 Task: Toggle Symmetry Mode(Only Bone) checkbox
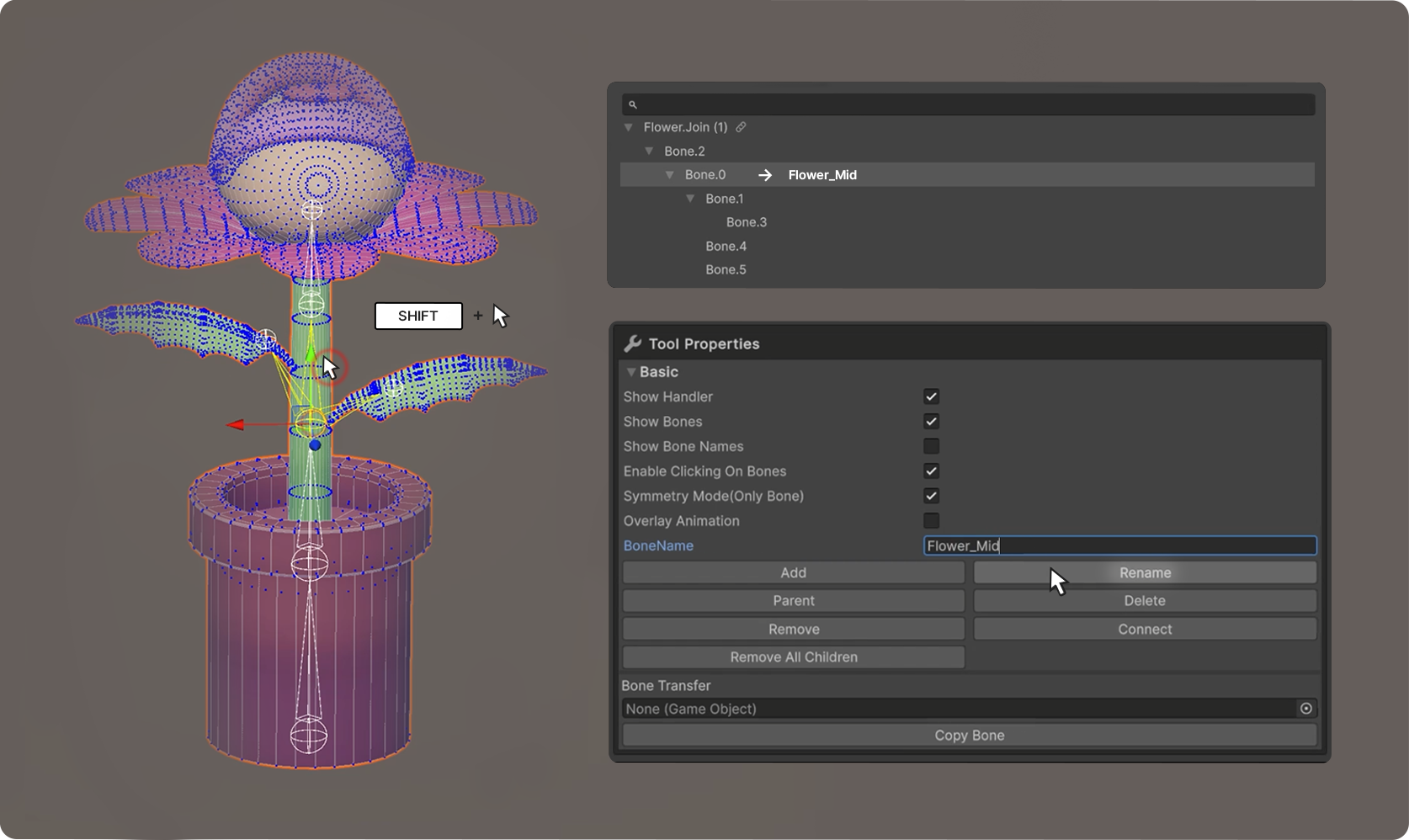[x=931, y=496]
